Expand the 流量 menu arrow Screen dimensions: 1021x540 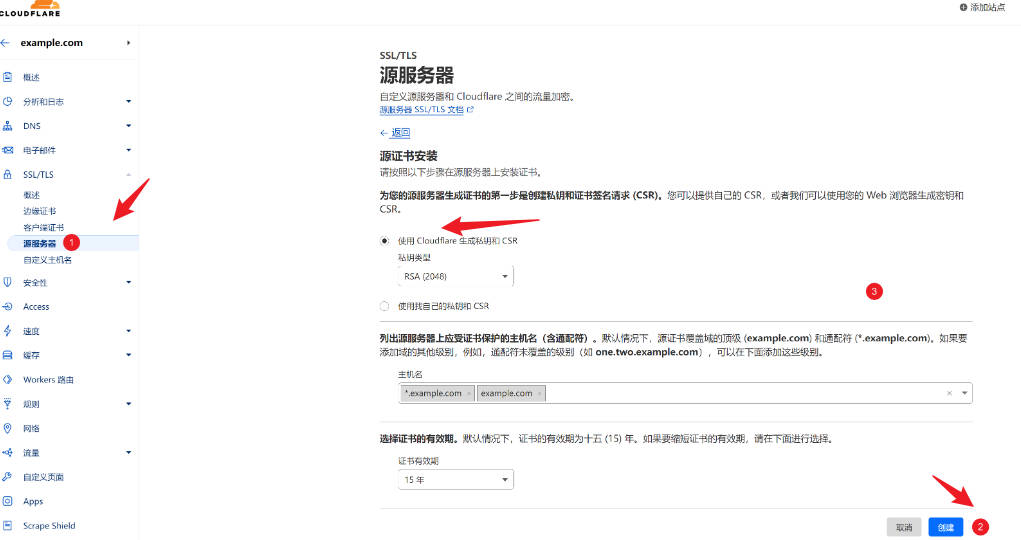click(x=128, y=452)
